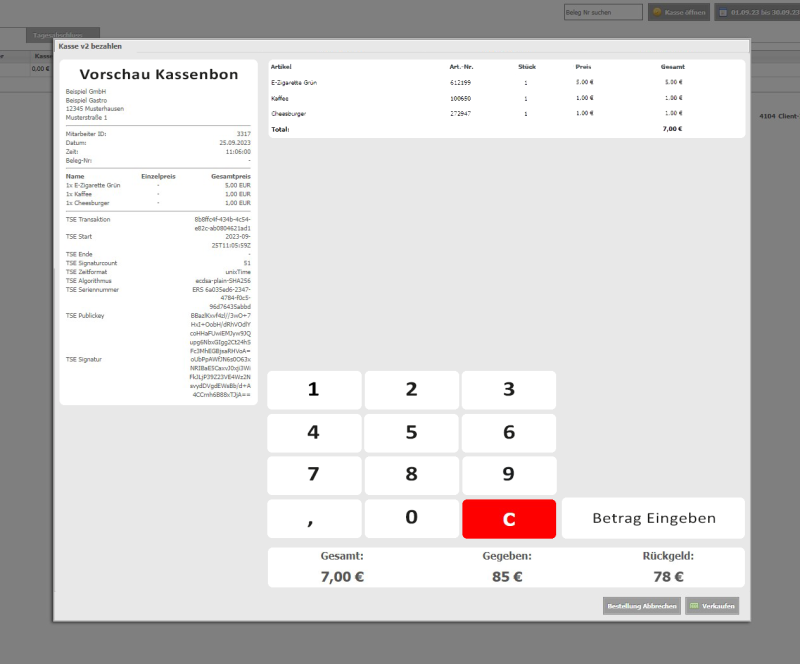Screen dimensions: 800x664
Task: Select the E-Zigarette Grün article row
Action: coord(506,82)
